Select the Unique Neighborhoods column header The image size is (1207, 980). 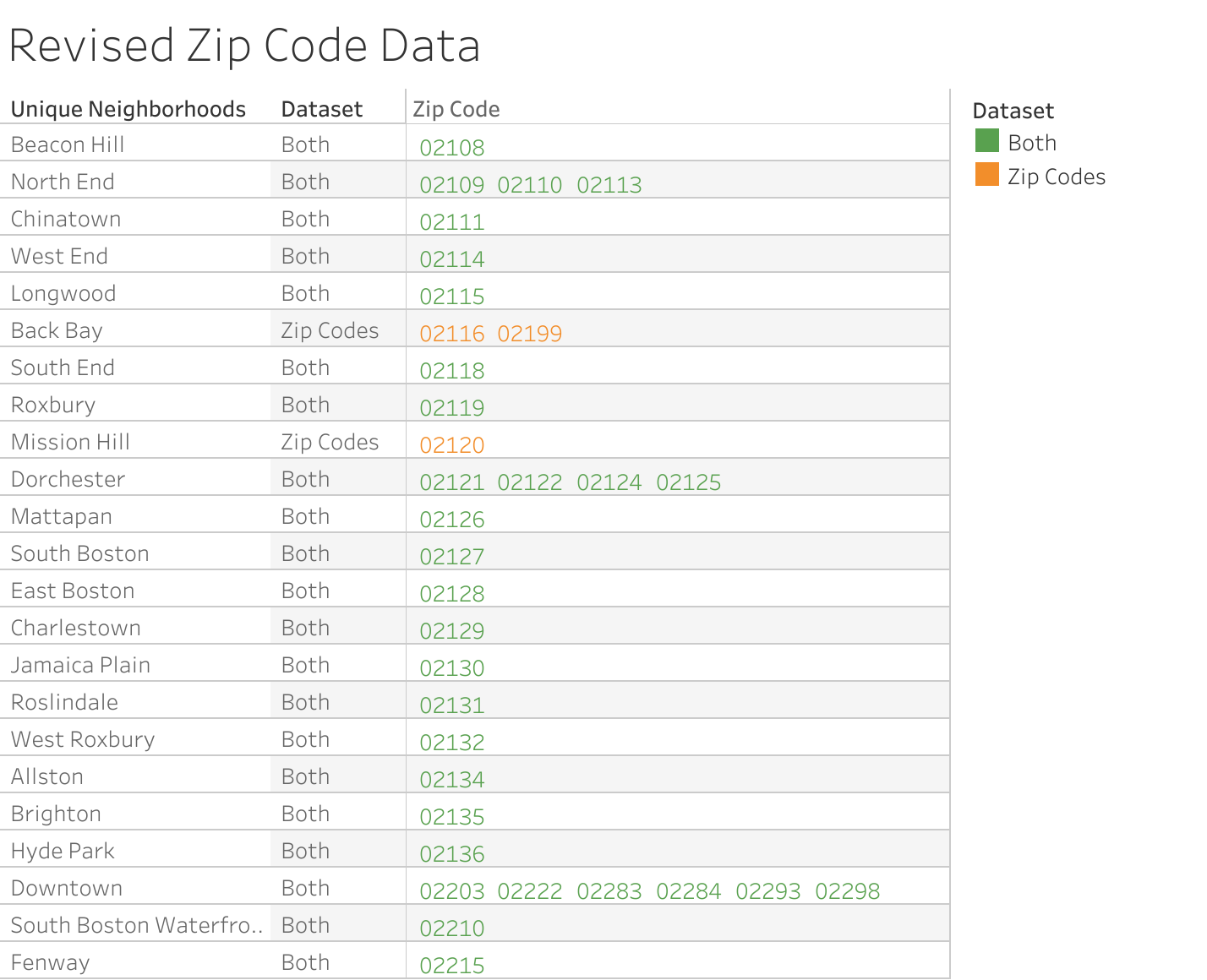(128, 109)
